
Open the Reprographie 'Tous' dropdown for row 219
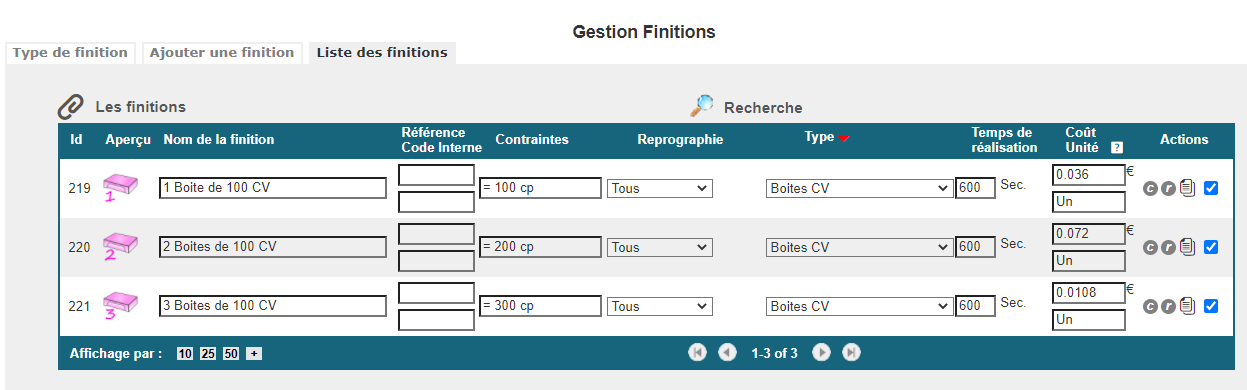click(660, 188)
